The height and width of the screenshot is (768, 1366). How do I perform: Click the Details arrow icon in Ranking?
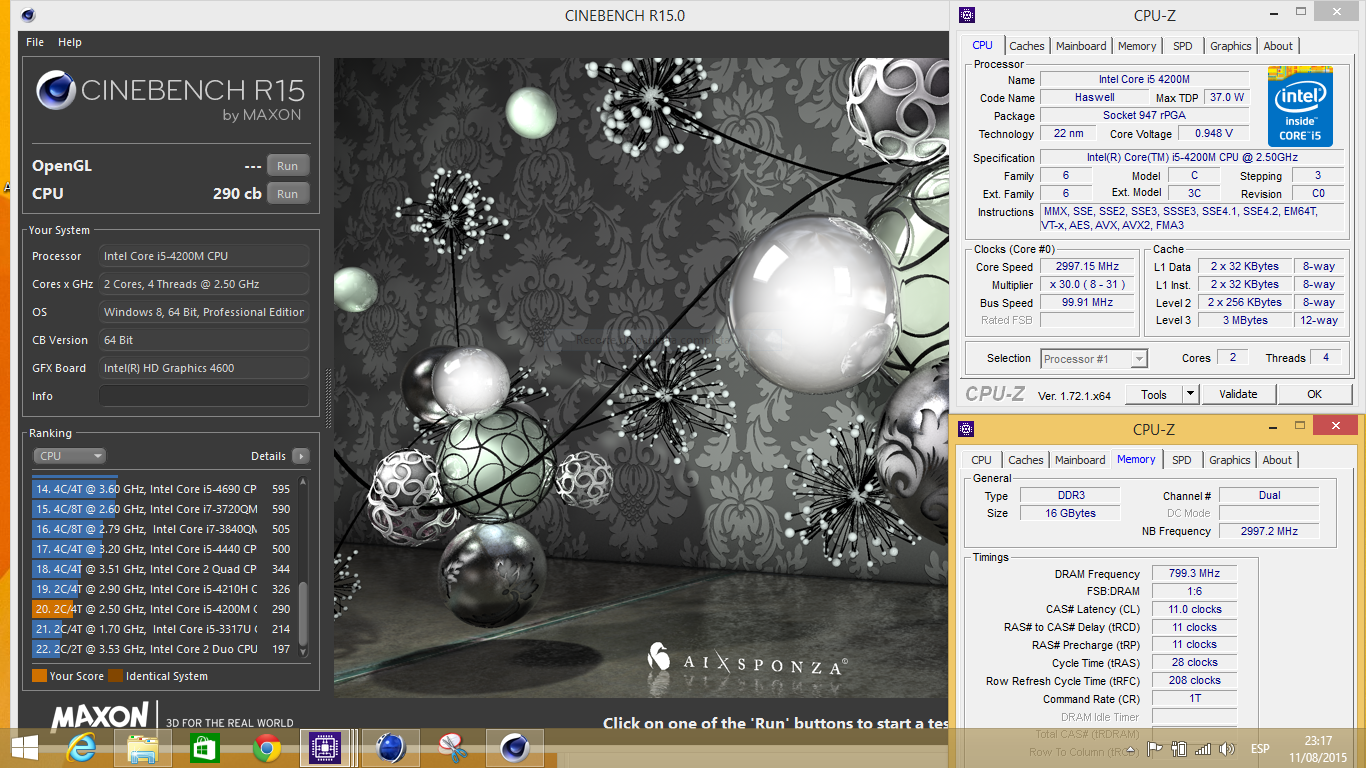click(x=300, y=456)
